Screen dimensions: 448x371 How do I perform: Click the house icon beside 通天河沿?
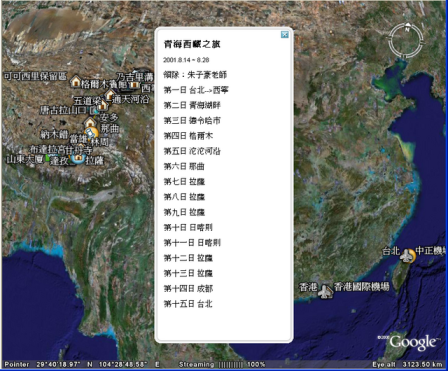[110, 95]
